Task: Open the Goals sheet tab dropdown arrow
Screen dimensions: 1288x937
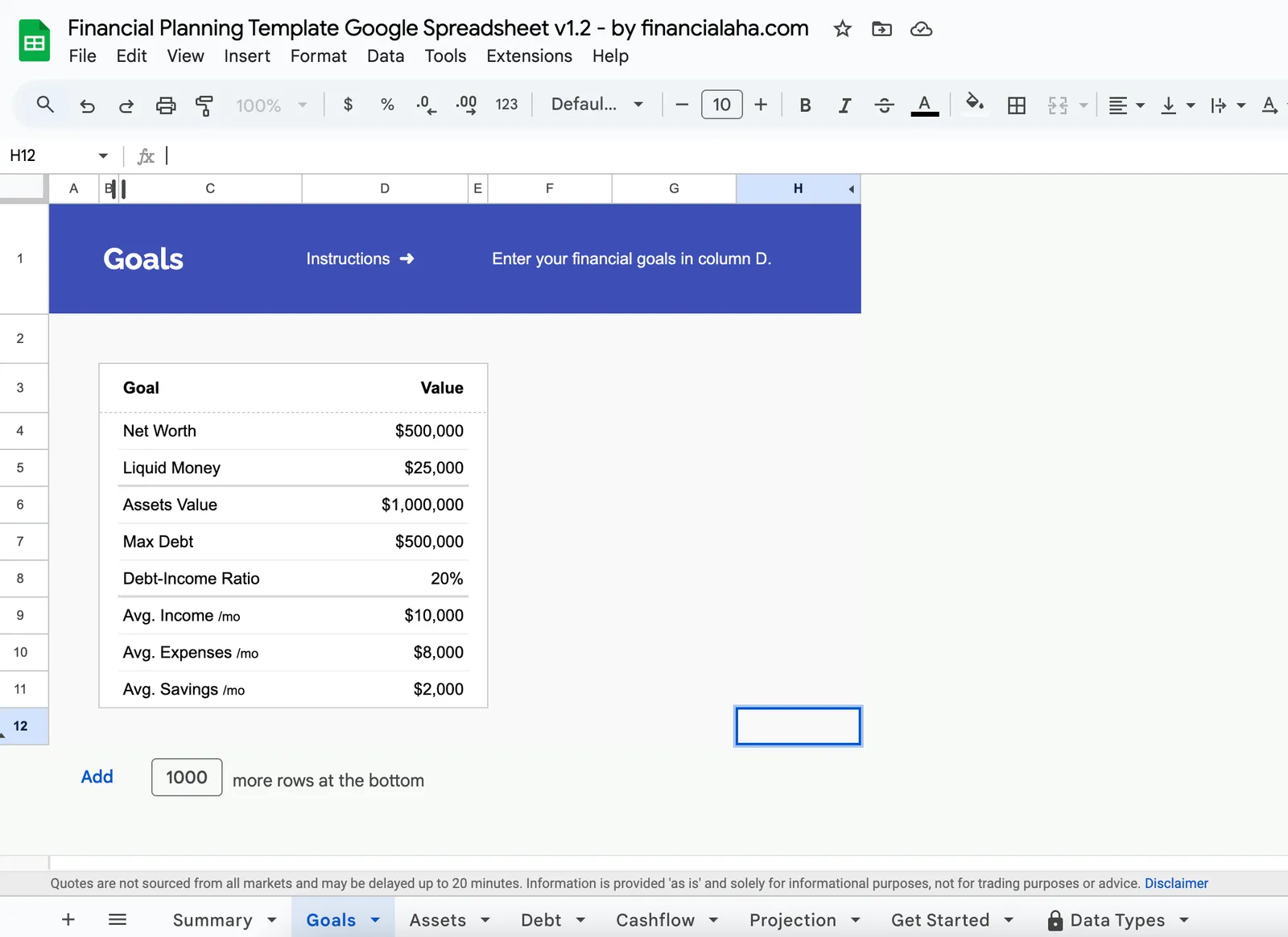Action: pos(375,919)
